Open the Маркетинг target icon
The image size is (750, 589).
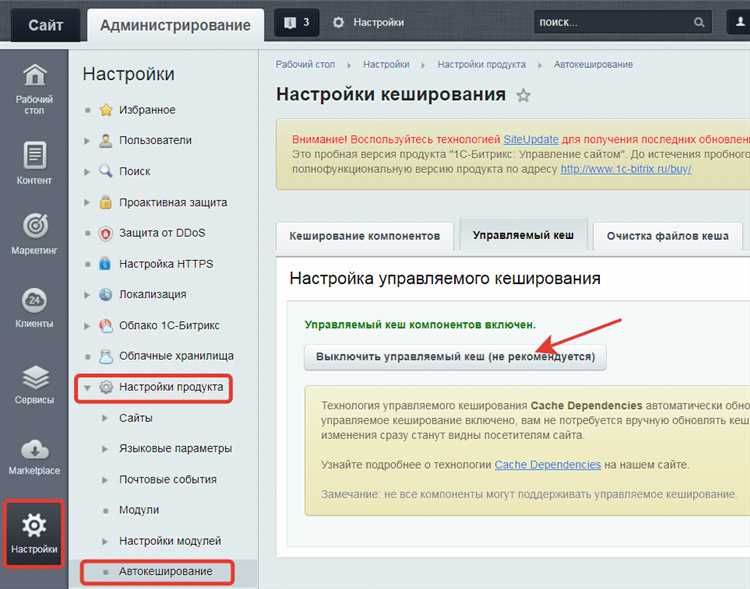click(x=35, y=225)
